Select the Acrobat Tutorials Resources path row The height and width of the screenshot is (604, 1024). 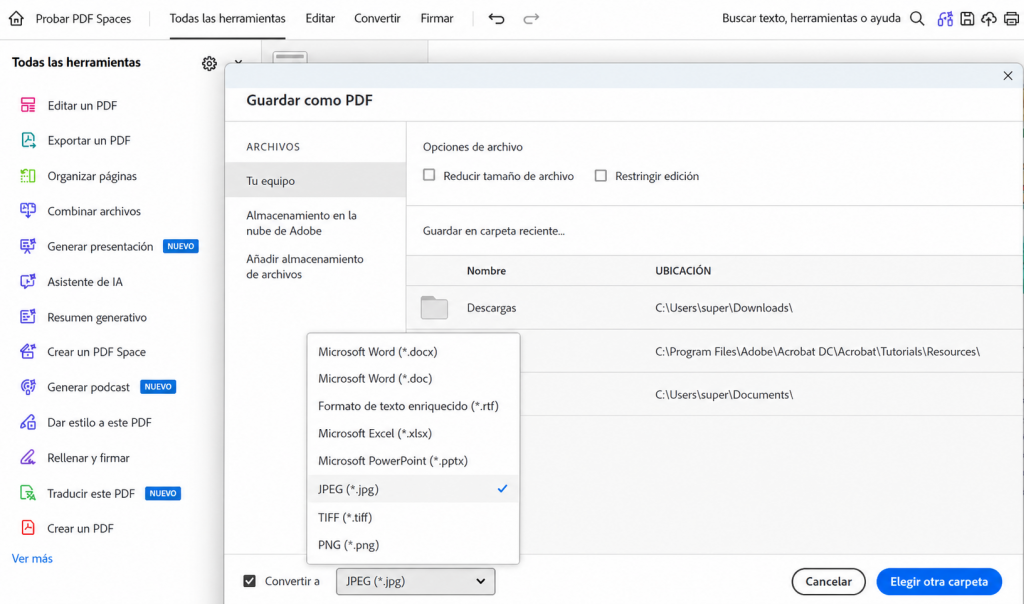tap(817, 351)
